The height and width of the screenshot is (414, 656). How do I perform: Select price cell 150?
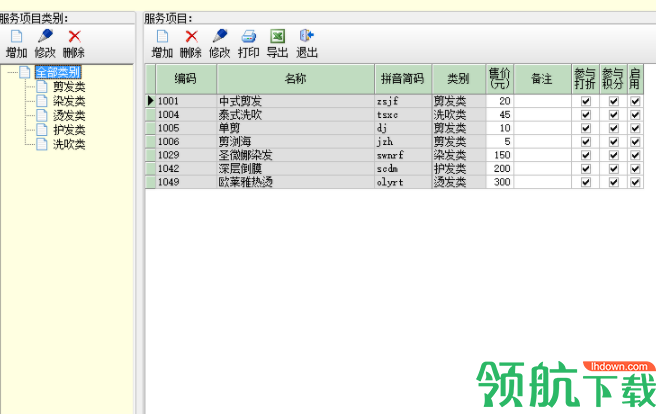click(500, 155)
